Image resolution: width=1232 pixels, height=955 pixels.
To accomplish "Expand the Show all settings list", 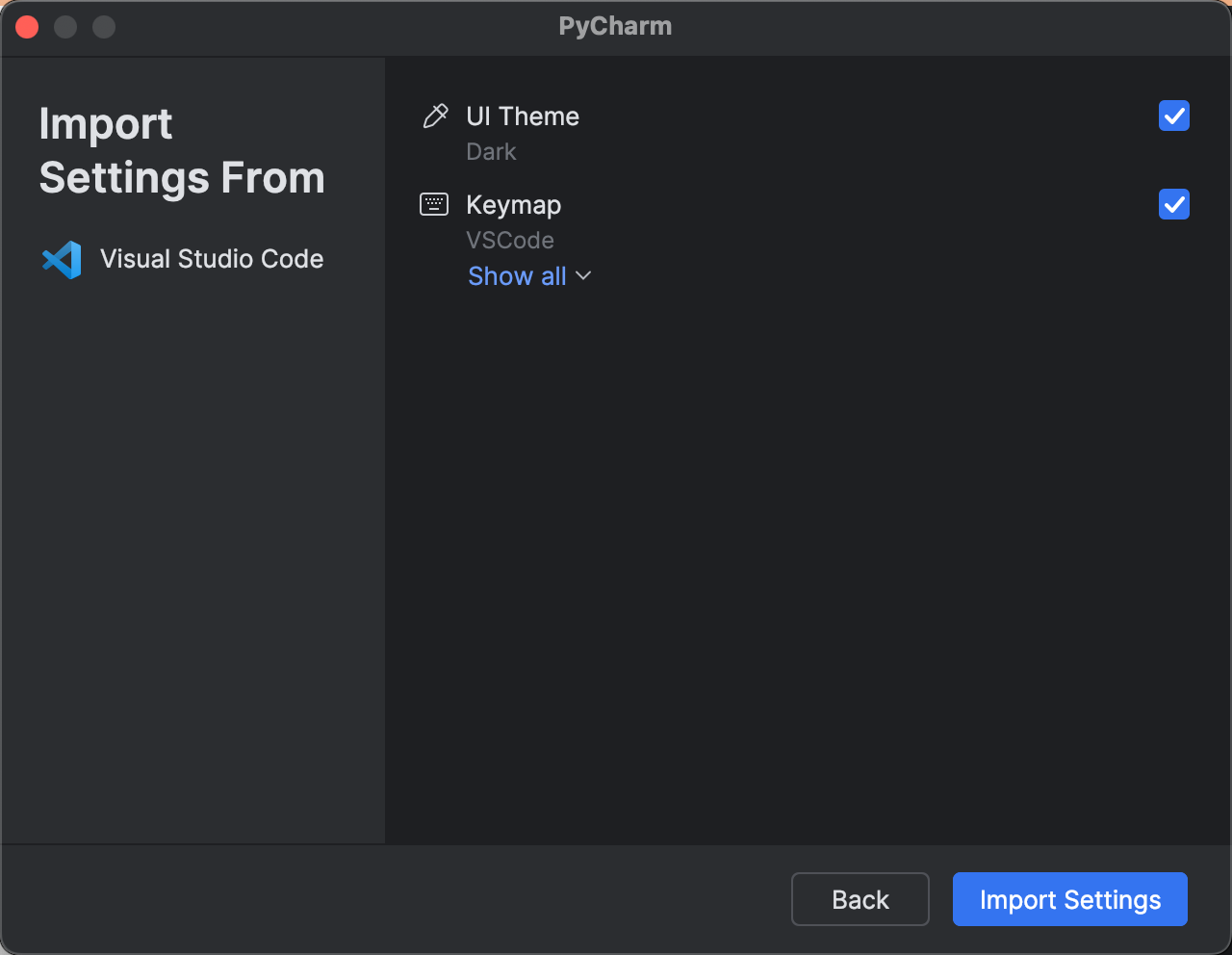I will pyautogui.click(x=517, y=276).
